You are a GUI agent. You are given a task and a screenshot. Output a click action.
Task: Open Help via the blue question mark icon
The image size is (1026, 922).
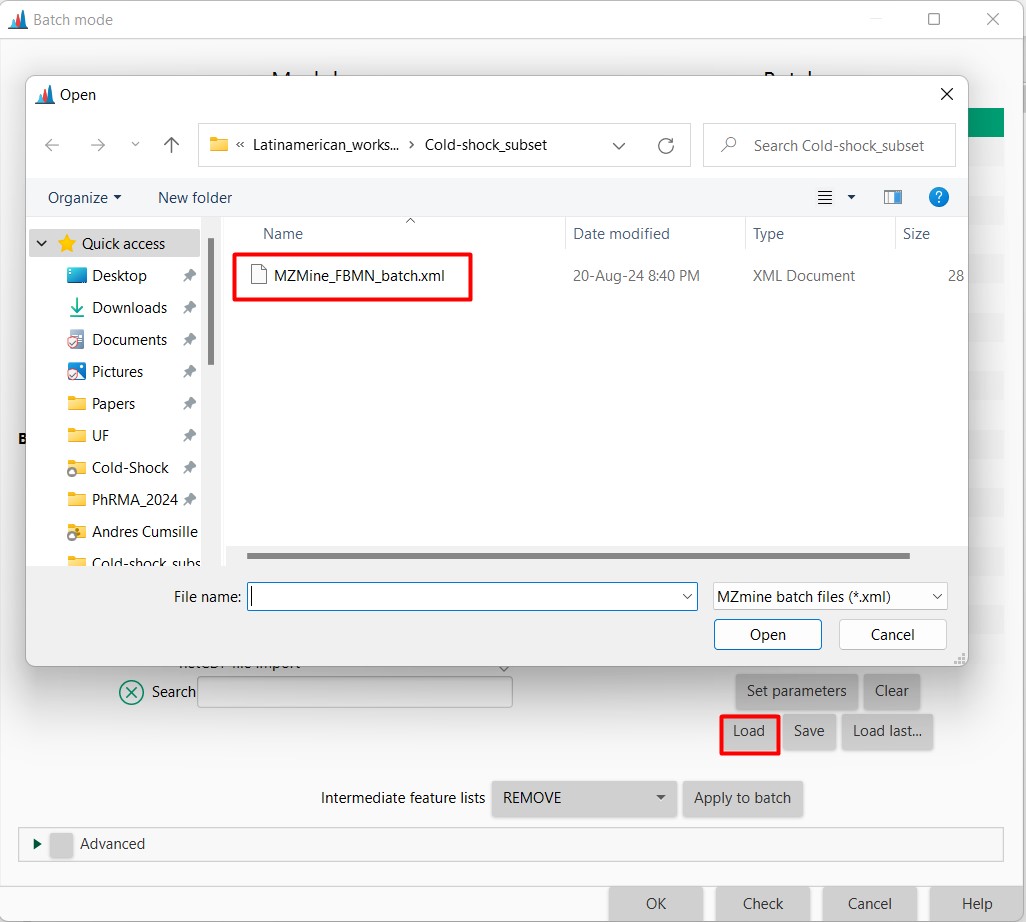tap(939, 197)
